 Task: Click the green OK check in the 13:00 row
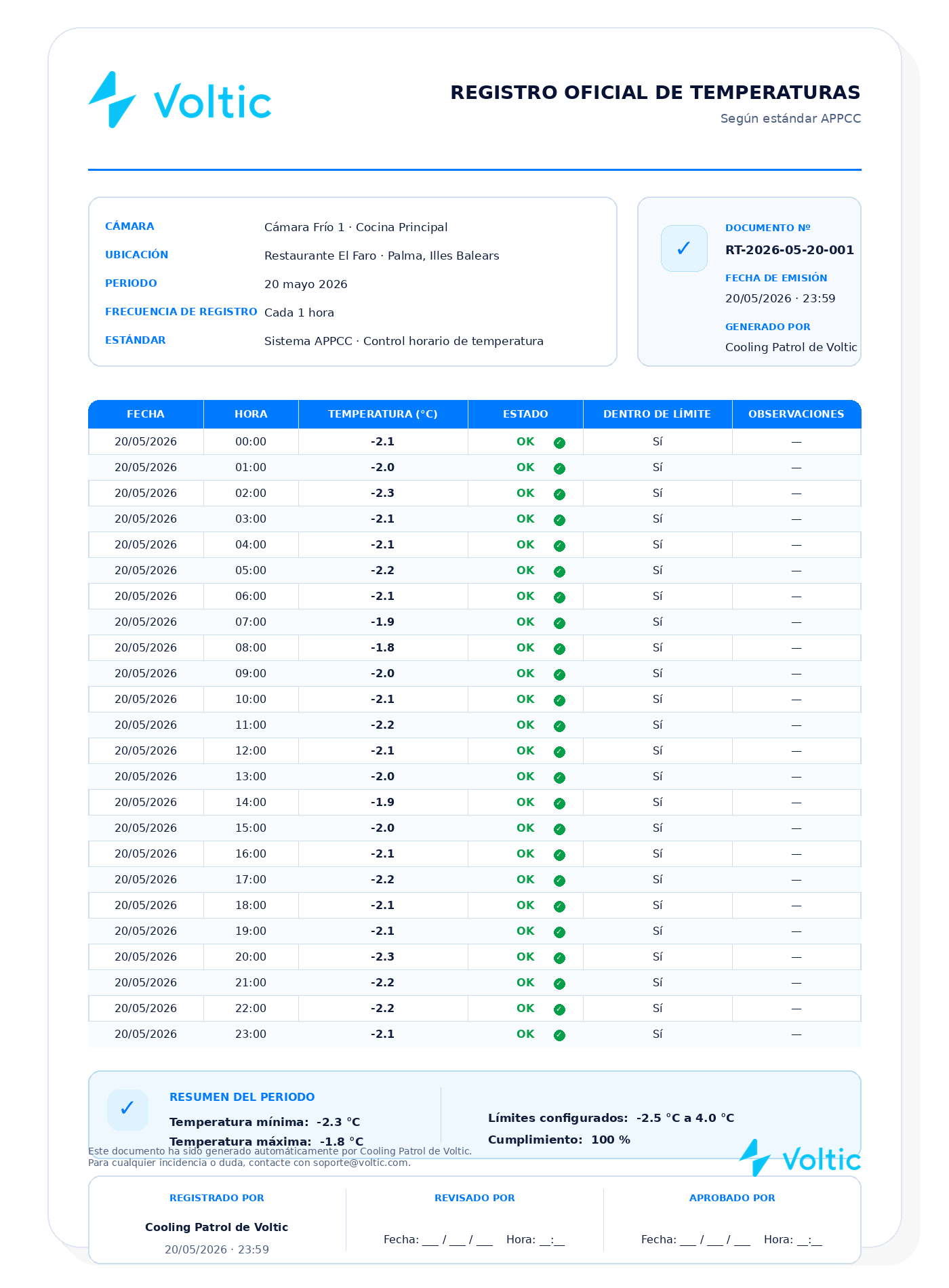click(x=559, y=778)
